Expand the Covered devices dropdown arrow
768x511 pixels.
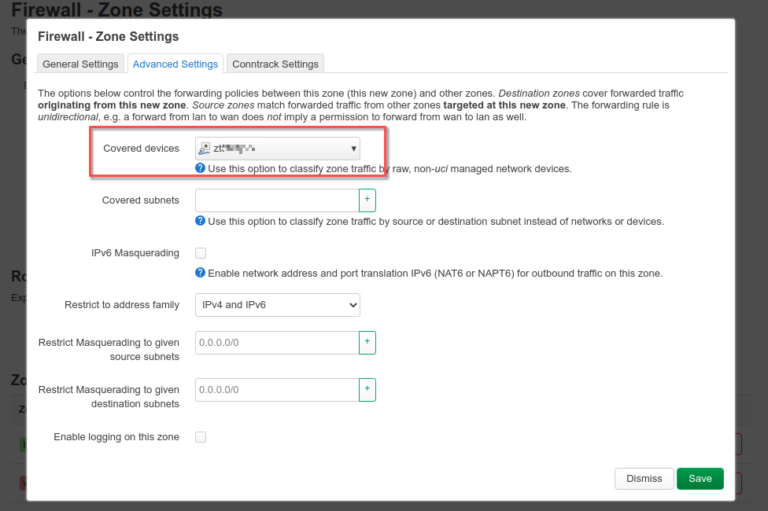tap(353, 149)
